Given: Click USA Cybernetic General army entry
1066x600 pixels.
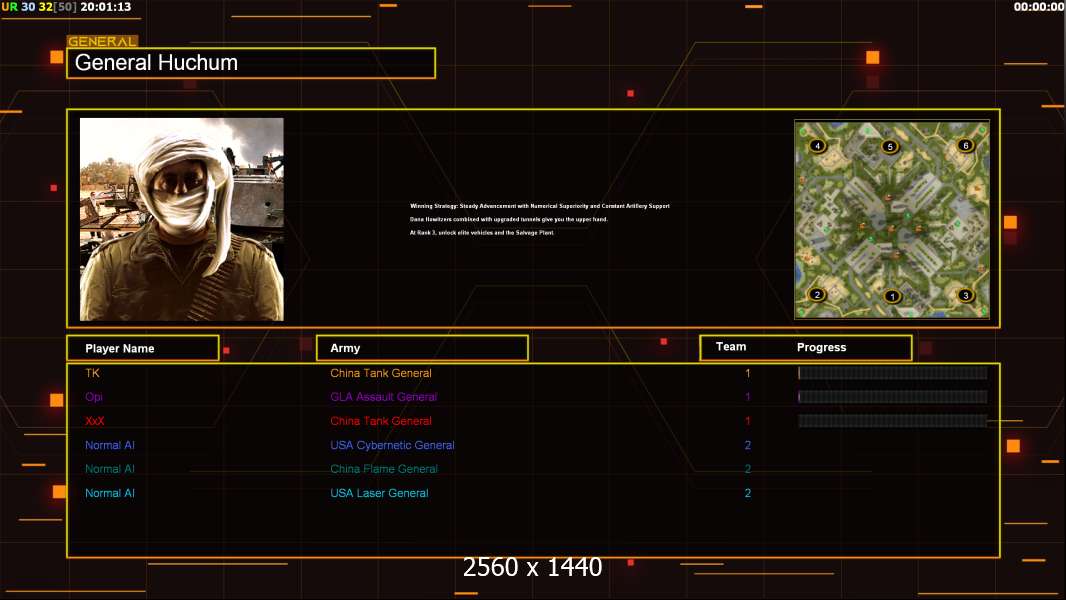Looking at the screenshot, I should tap(392, 445).
